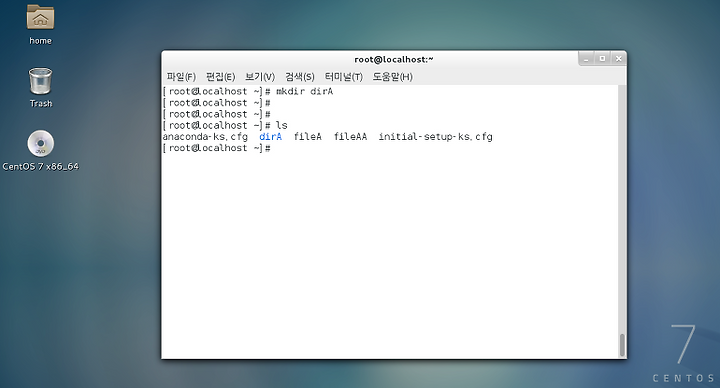Screen dimensions: 720x388
Task: Click fileA in the ls output
Action: (x=308, y=137)
